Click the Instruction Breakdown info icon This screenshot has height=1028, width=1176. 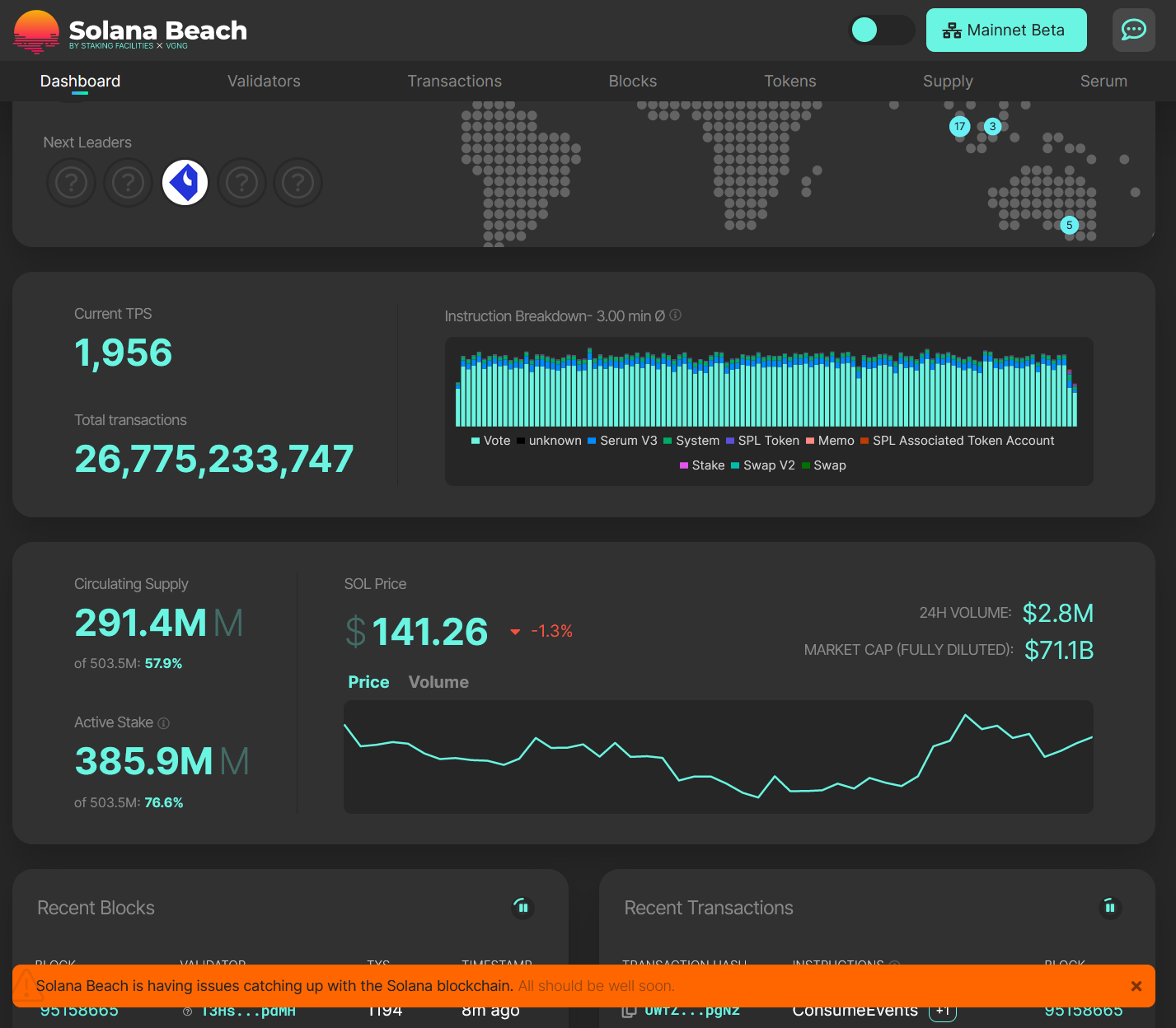click(x=675, y=315)
